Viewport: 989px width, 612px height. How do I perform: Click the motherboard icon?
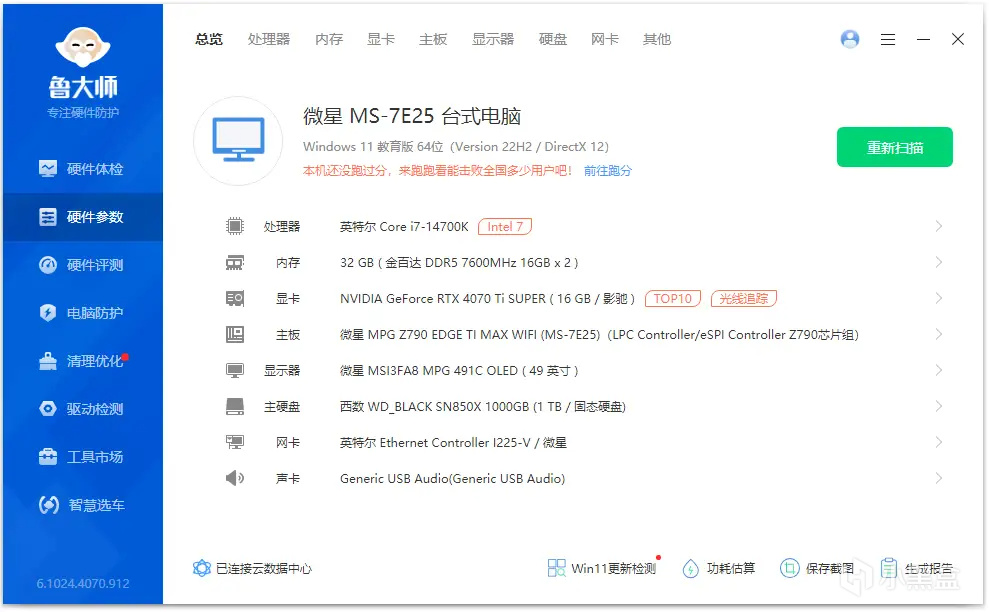pos(235,334)
